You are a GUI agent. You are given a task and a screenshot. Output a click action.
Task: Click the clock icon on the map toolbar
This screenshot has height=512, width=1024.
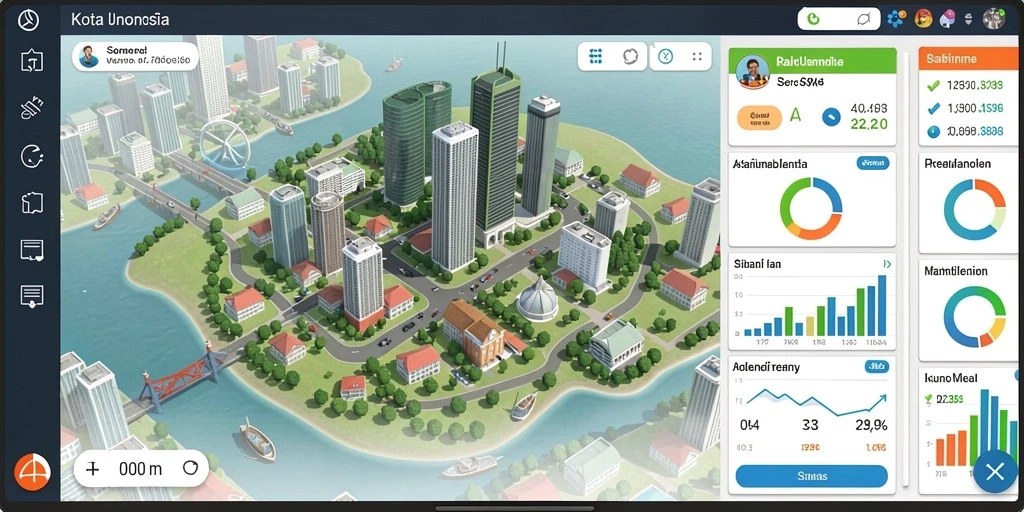click(665, 57)
